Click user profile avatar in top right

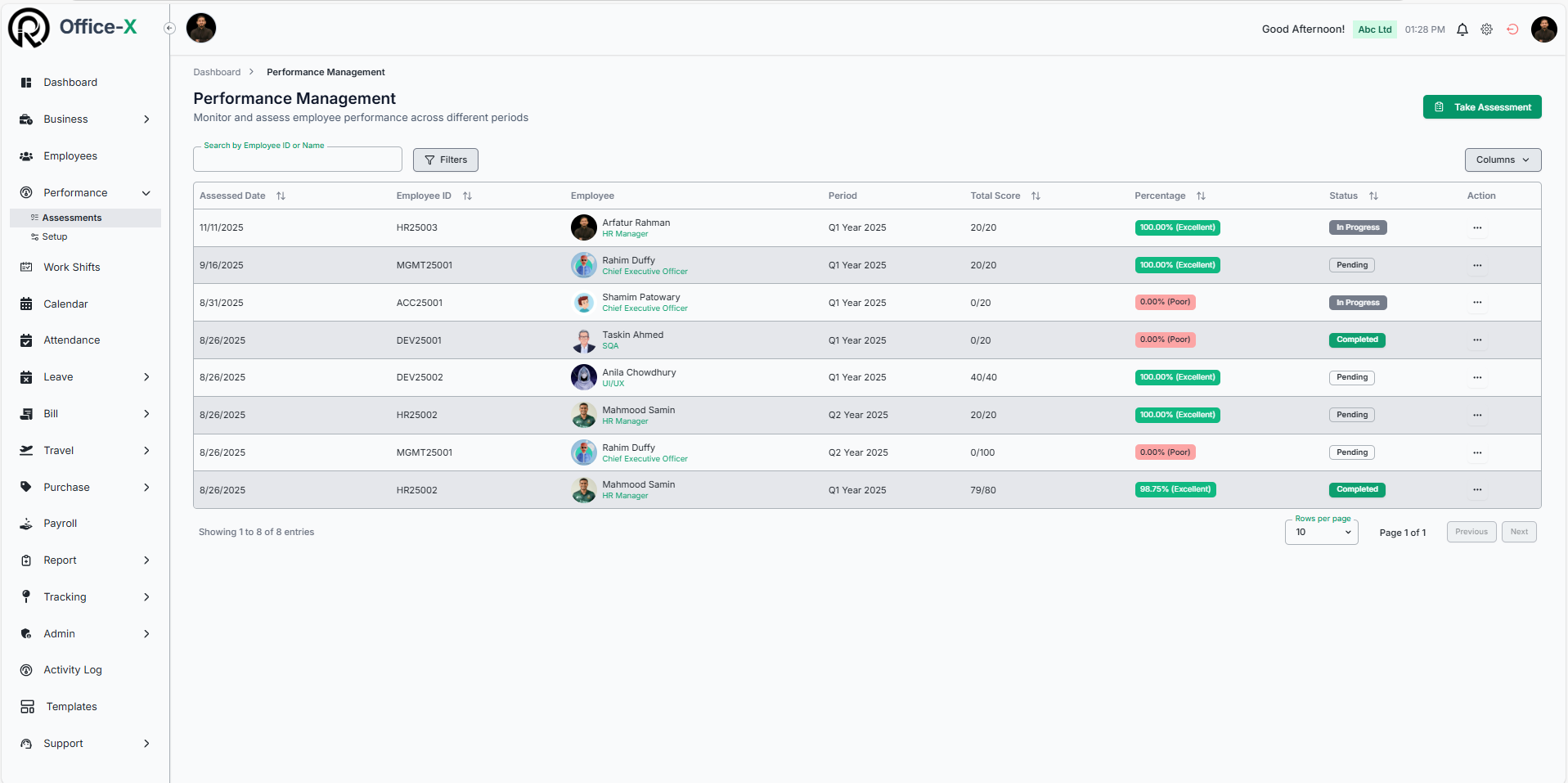click(x=1543, y=29)
